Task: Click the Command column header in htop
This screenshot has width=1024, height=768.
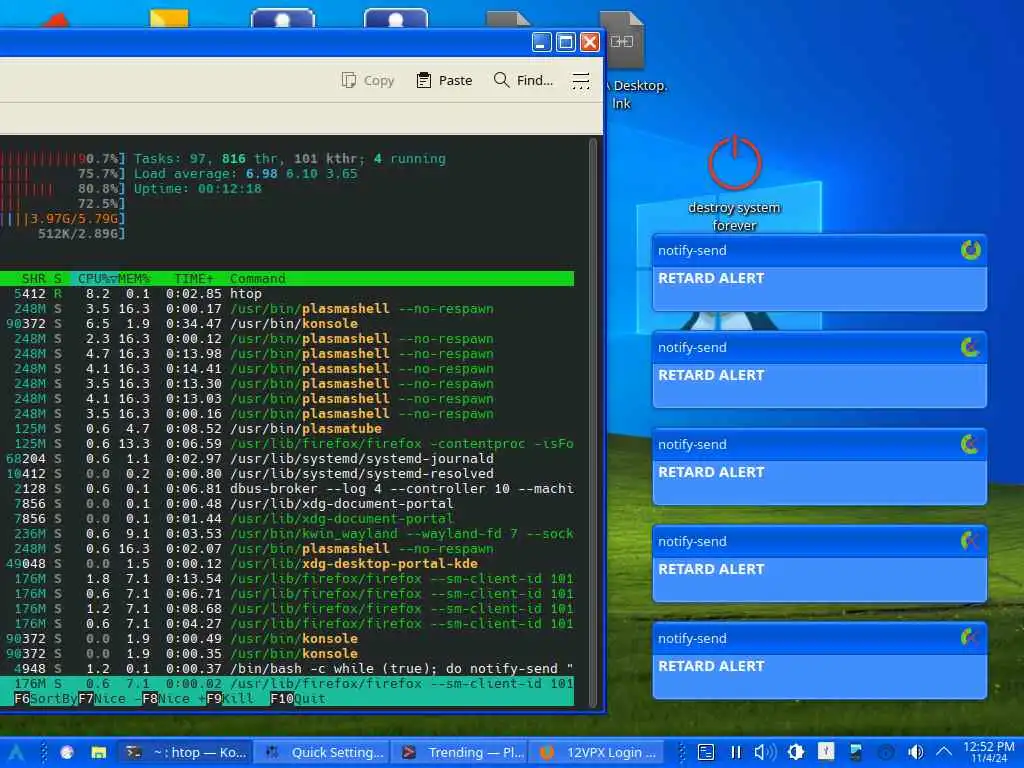Action: [257, 279]
